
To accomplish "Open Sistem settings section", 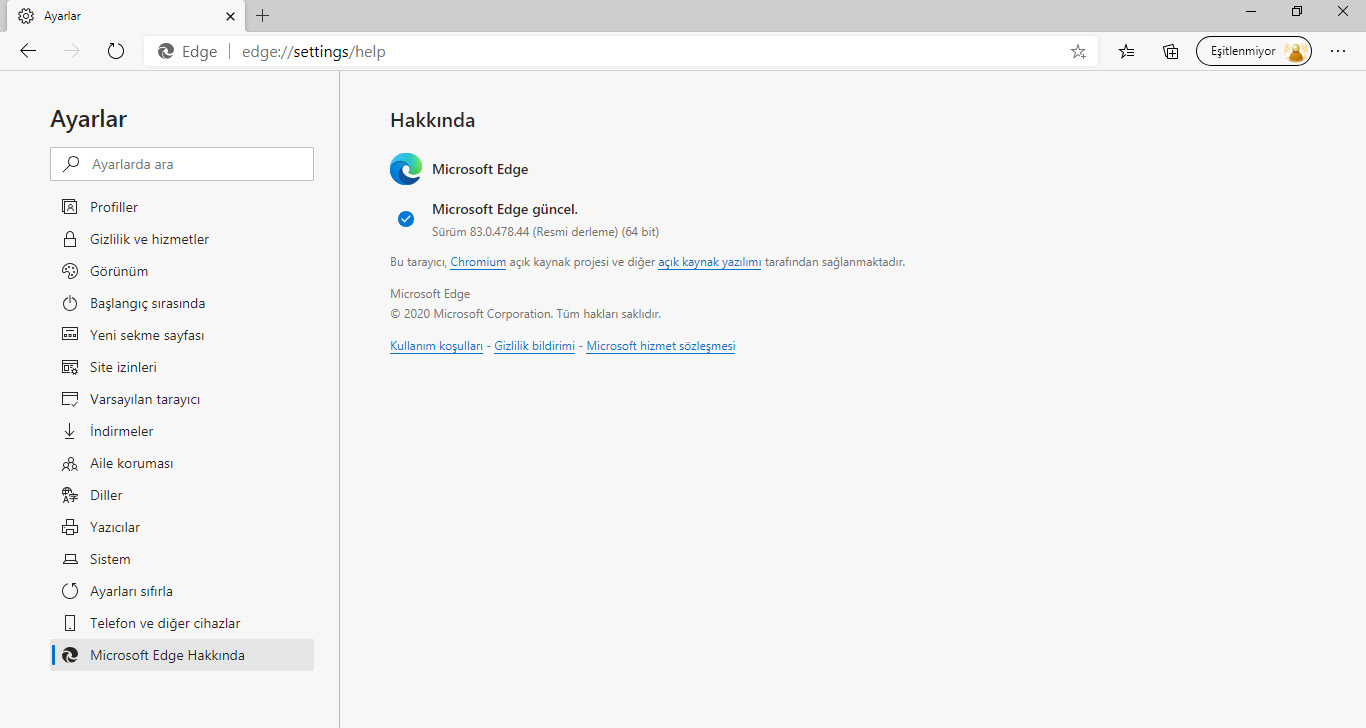I will [x=182, y=559].
